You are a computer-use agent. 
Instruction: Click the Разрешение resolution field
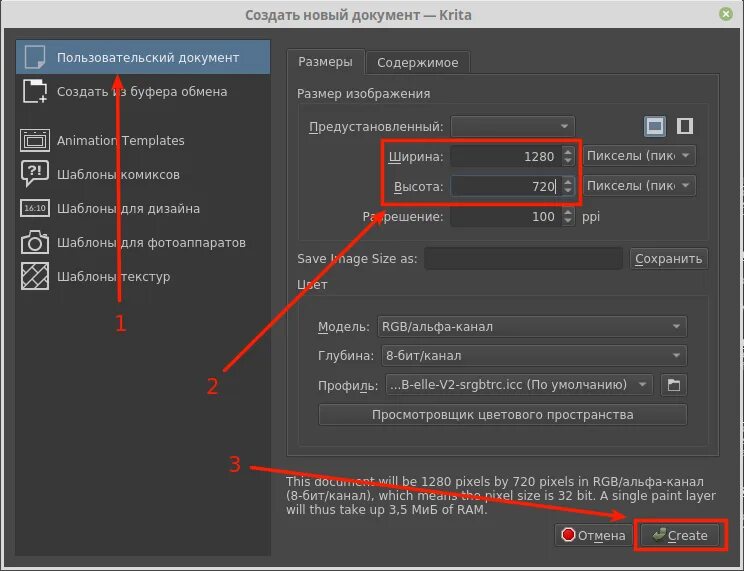(x=505, y=216)
